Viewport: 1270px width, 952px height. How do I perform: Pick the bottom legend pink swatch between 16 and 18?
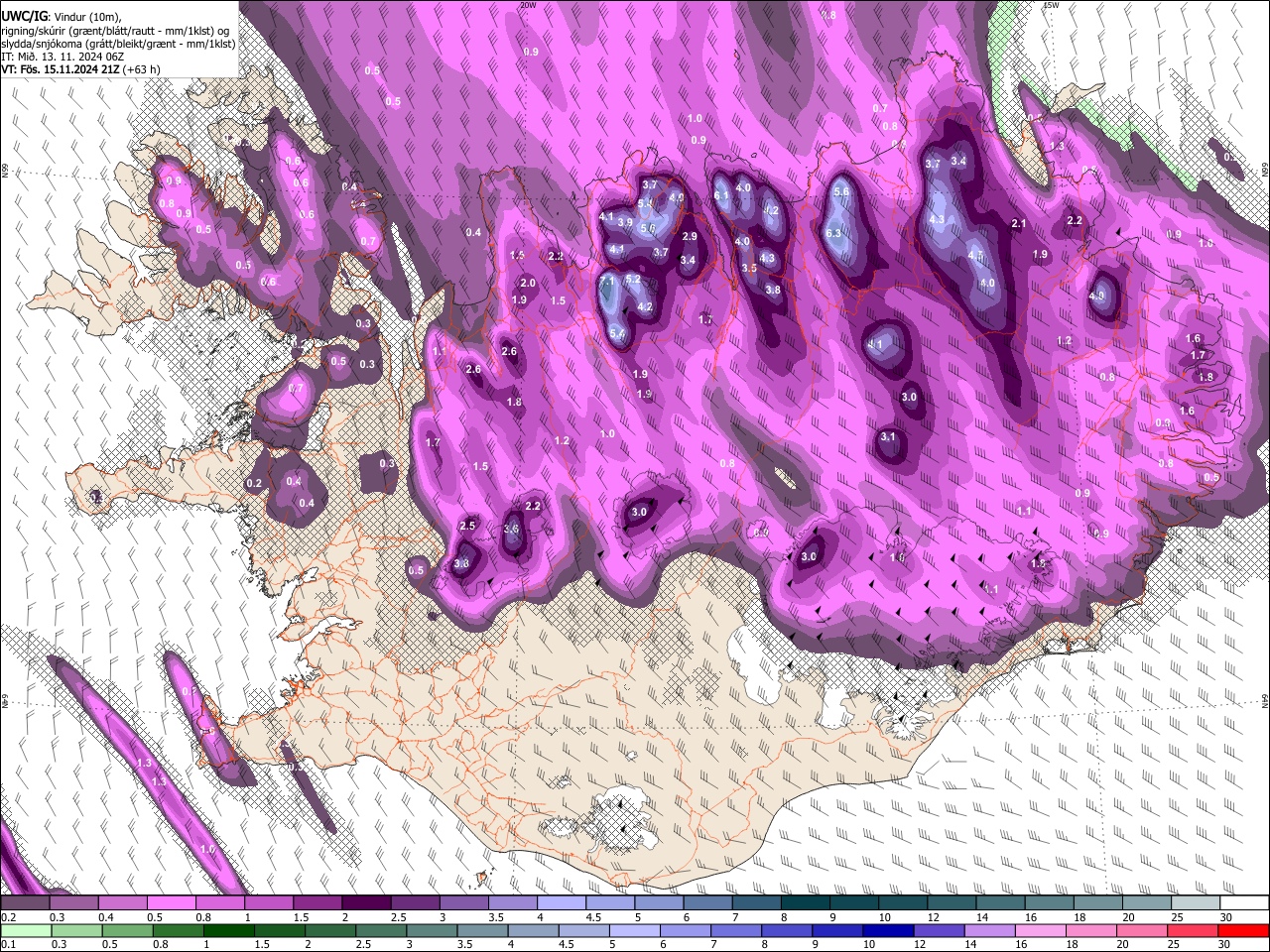(x=1040, y=930)
